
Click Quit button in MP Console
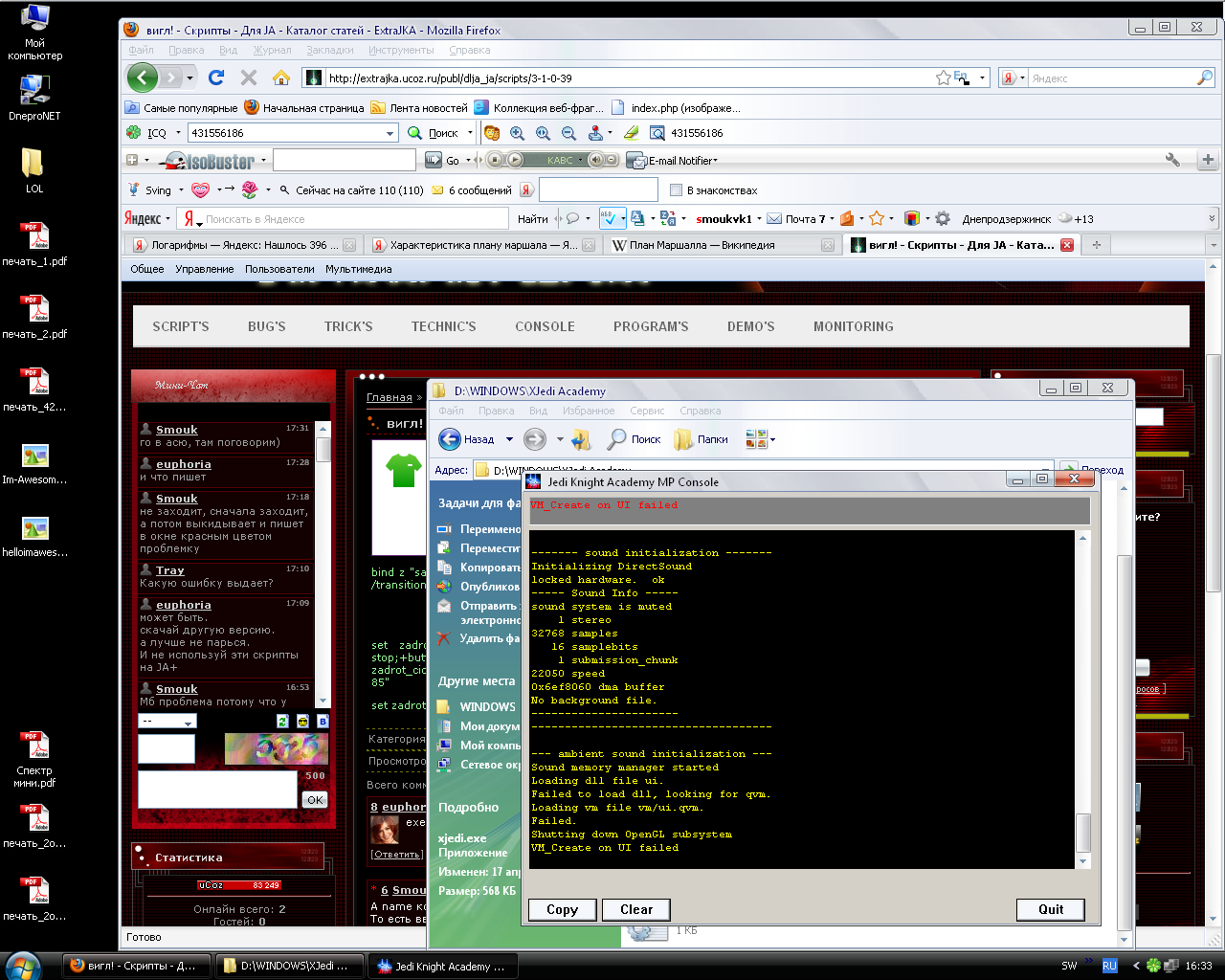[x=1051, y=909]
